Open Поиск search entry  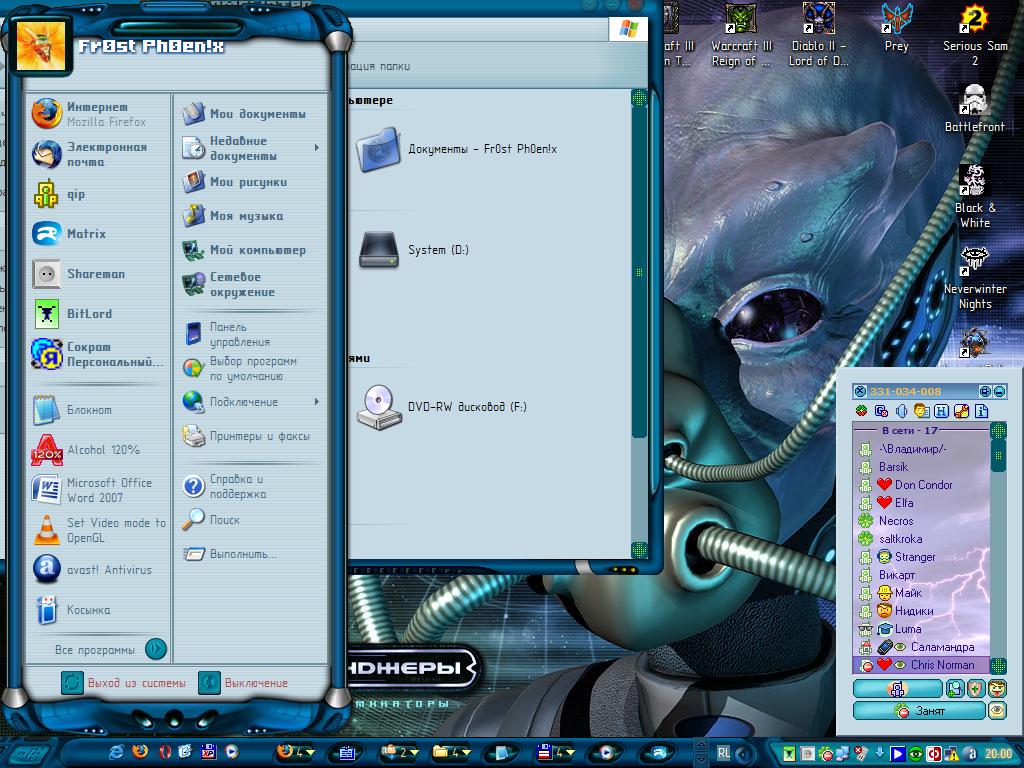(251, 520)
